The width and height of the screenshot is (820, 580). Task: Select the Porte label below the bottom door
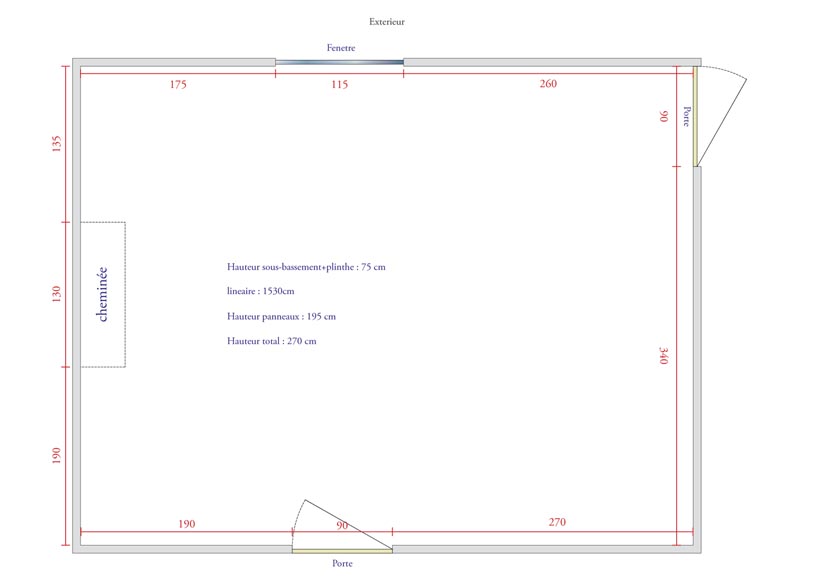342,563
